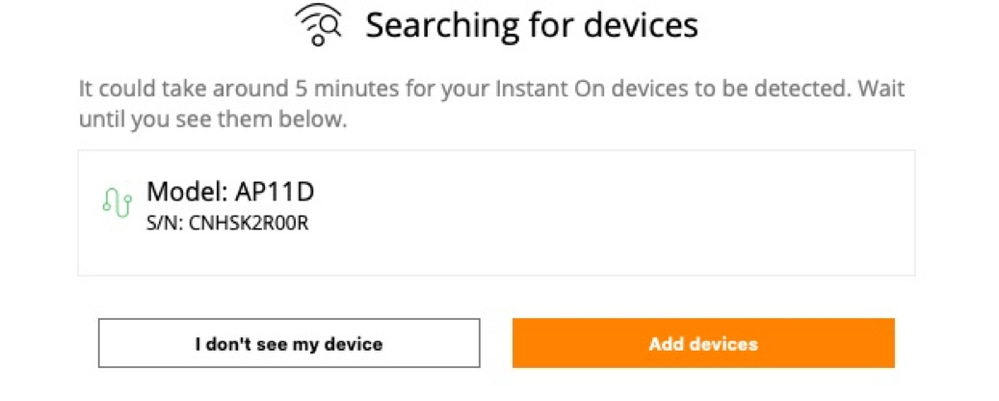999x401 pixels.
Task: Click the word 'Searching' in the title
Action: [x=440, y=26]
